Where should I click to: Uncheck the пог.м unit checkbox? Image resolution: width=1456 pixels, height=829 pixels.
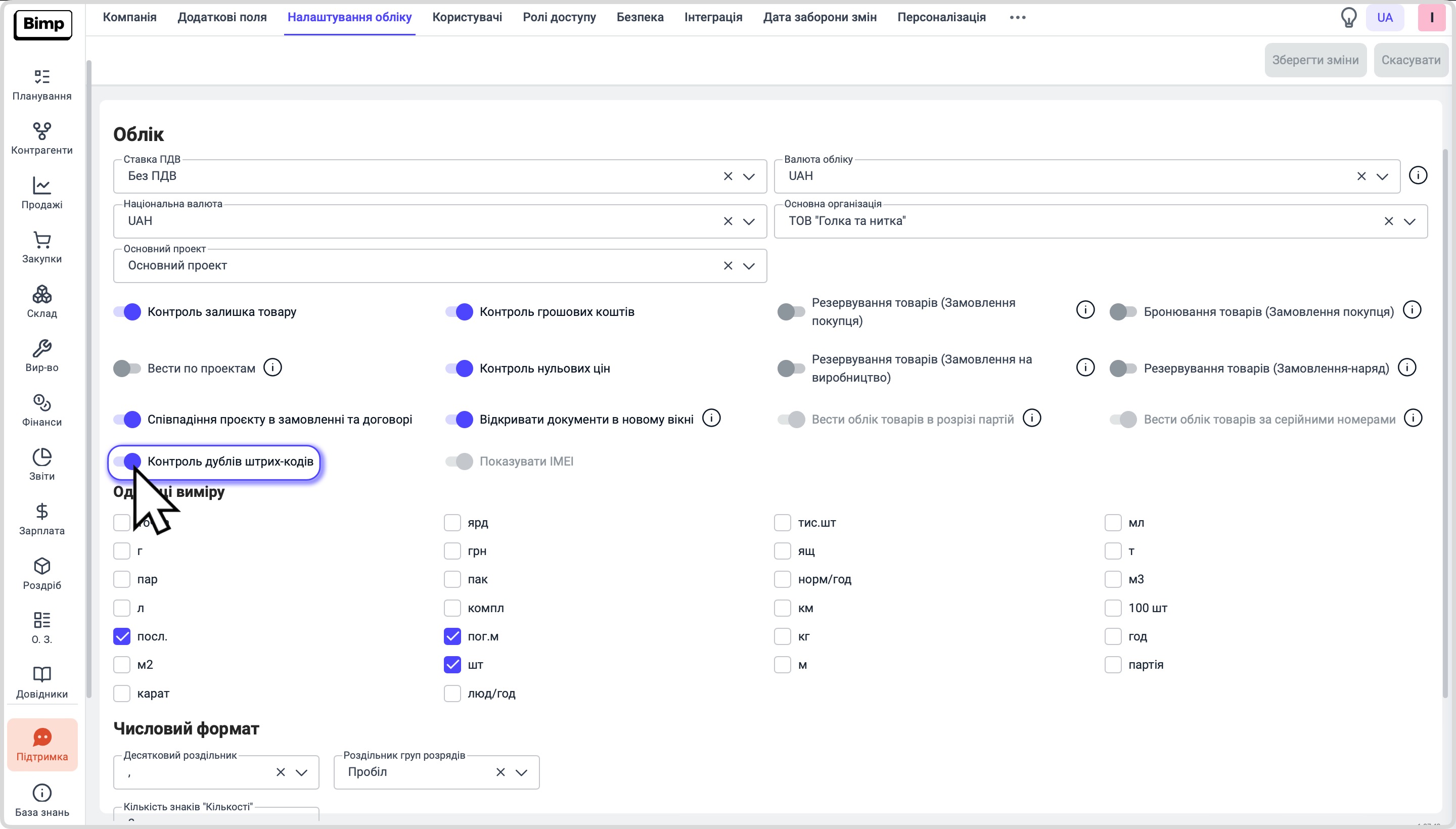point(452,636)
